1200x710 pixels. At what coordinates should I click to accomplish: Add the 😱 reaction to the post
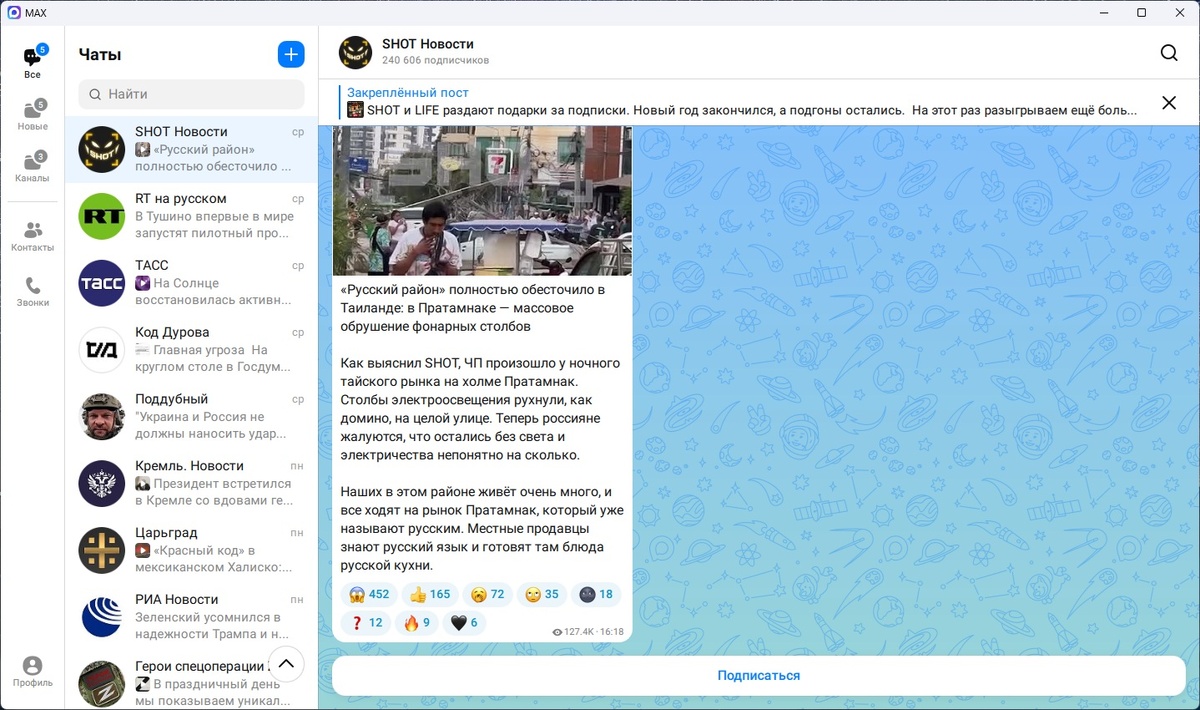368,594
